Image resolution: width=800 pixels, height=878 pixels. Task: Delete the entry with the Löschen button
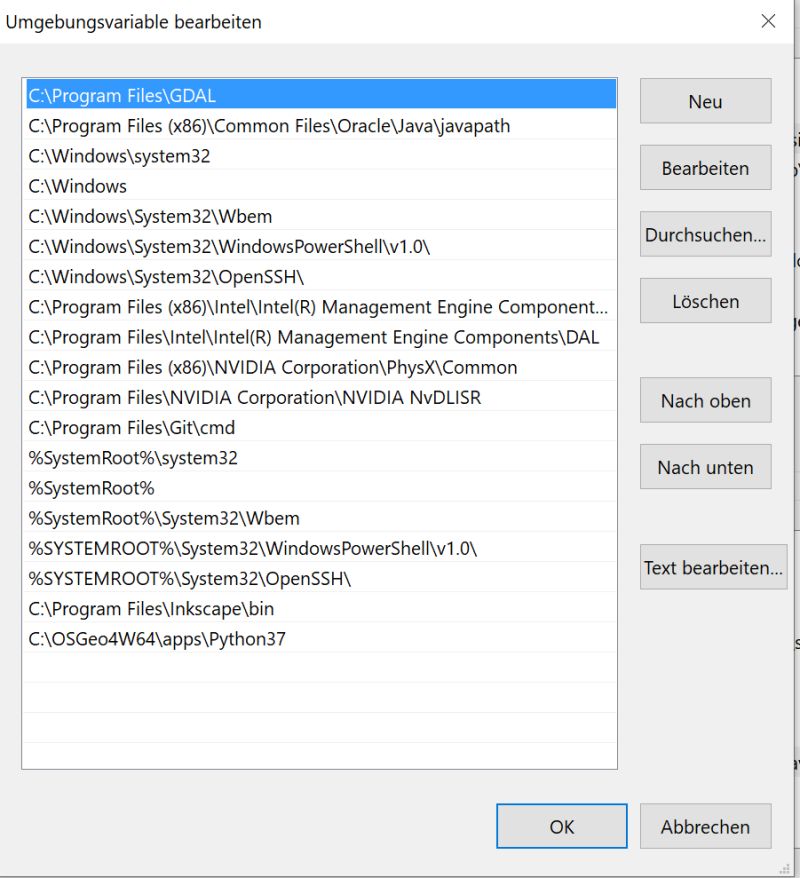coord(705,301)
